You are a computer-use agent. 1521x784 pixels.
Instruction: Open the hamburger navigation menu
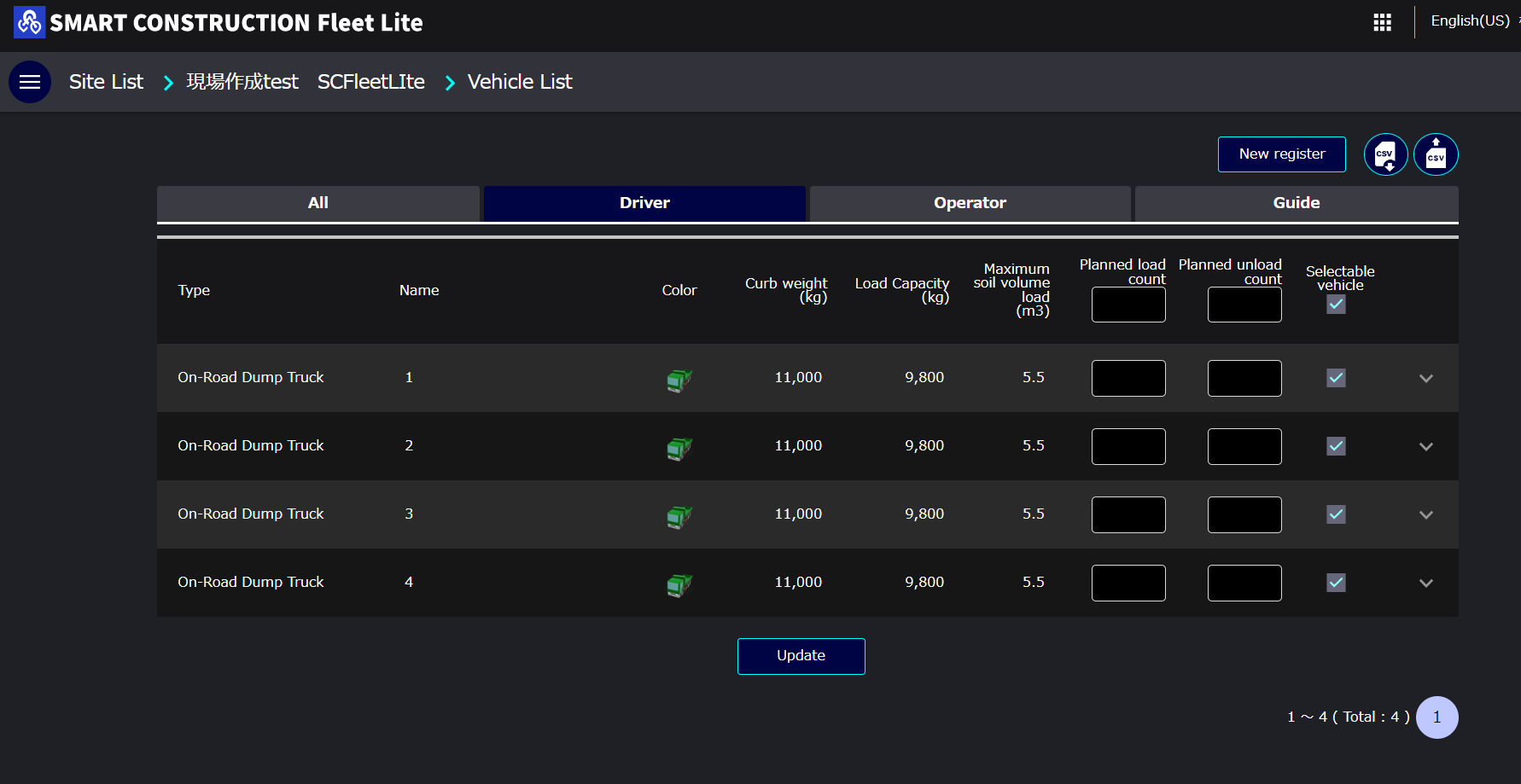tap(30, 82)
